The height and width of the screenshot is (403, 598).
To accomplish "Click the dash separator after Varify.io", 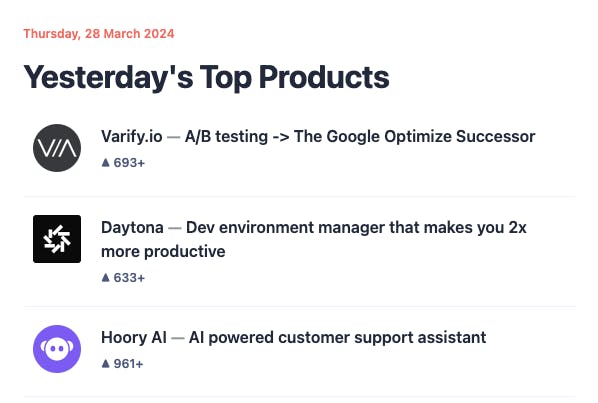I will point(174,137).
